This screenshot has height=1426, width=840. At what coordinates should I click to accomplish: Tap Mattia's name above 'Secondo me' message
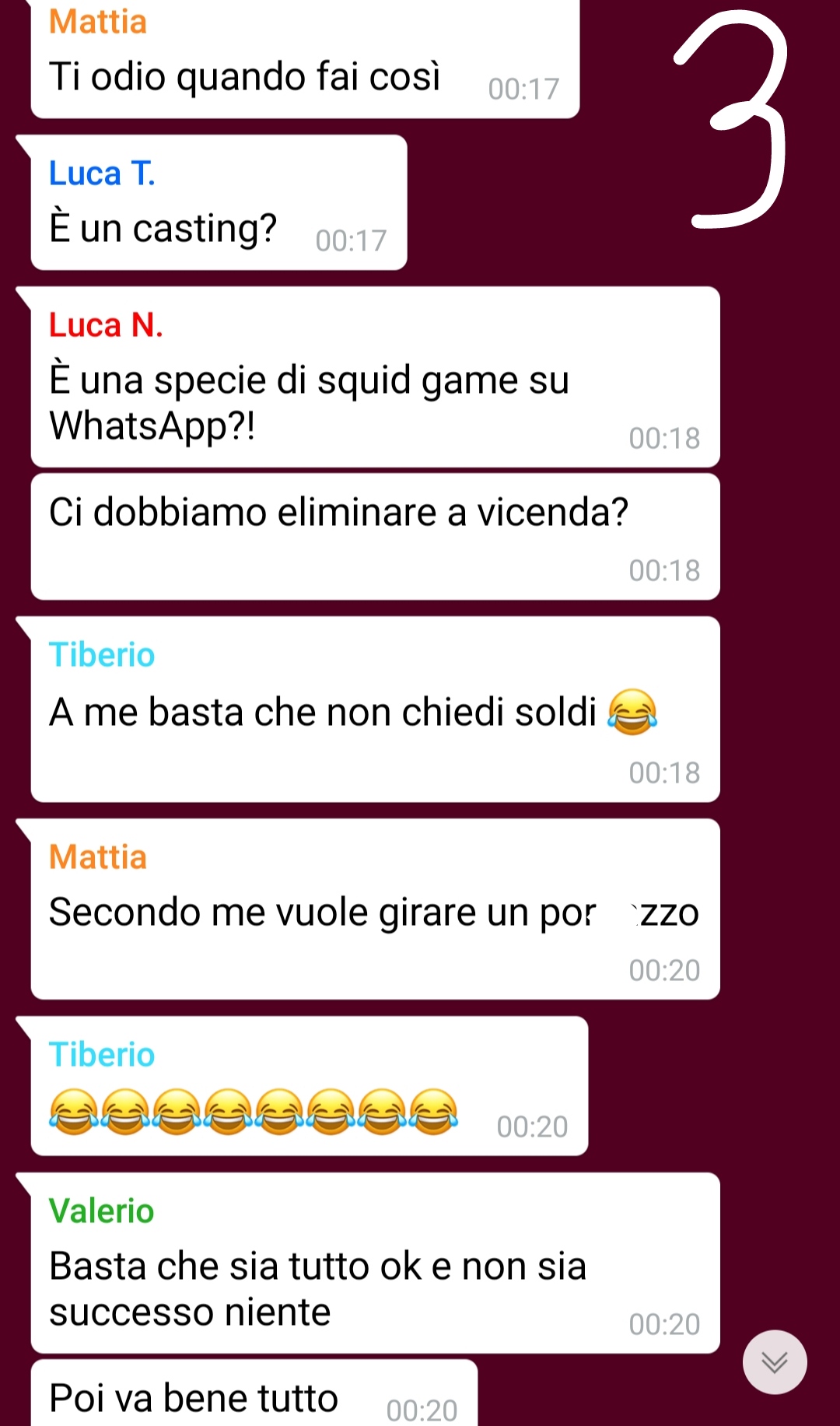tap(98, 857)
